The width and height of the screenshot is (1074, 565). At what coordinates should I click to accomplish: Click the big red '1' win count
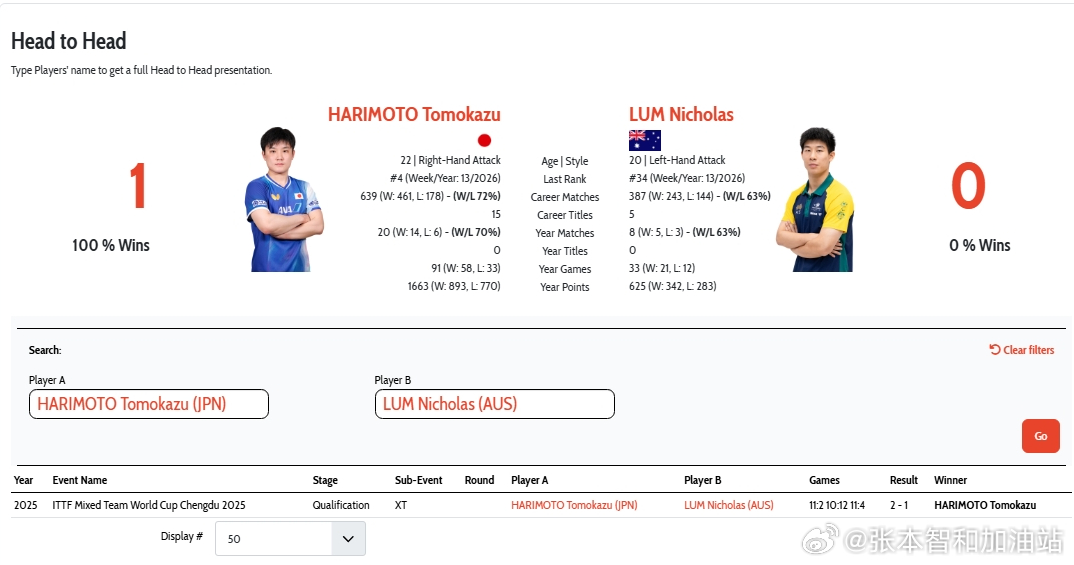(x=138, y=186)
